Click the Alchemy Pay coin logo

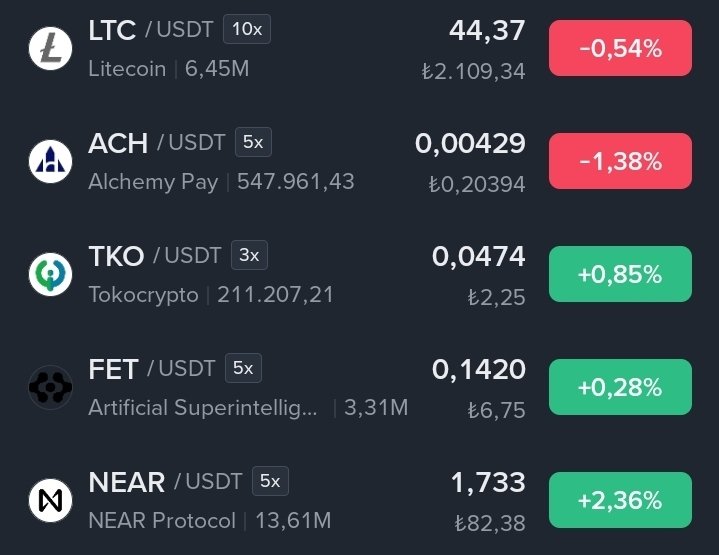(50, 161)
